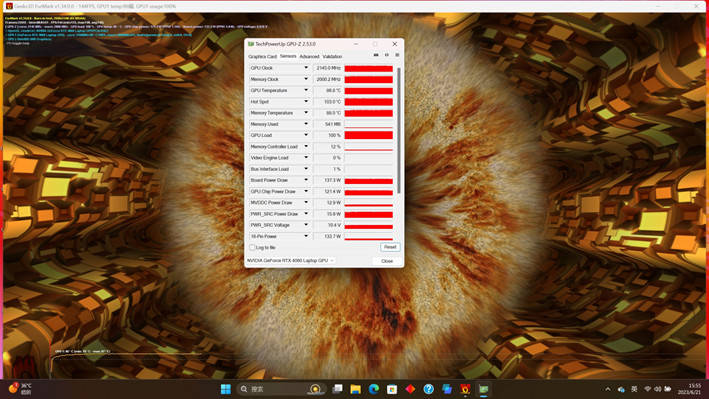Enable the Log to file checkbox
Screen dimensions: 709x399
coord(252,247)
